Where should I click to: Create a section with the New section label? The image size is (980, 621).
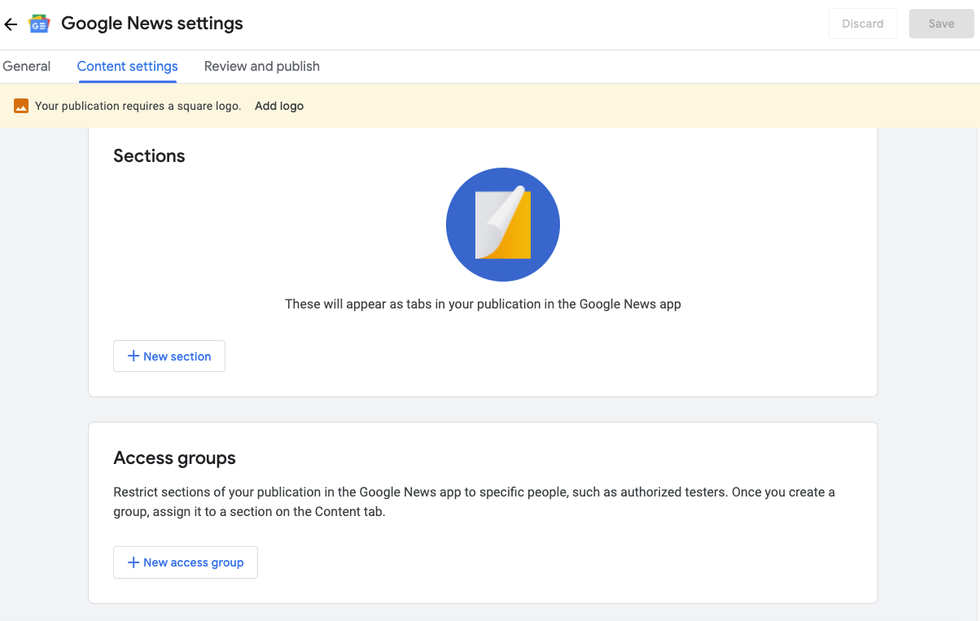(x=177, y=356)
